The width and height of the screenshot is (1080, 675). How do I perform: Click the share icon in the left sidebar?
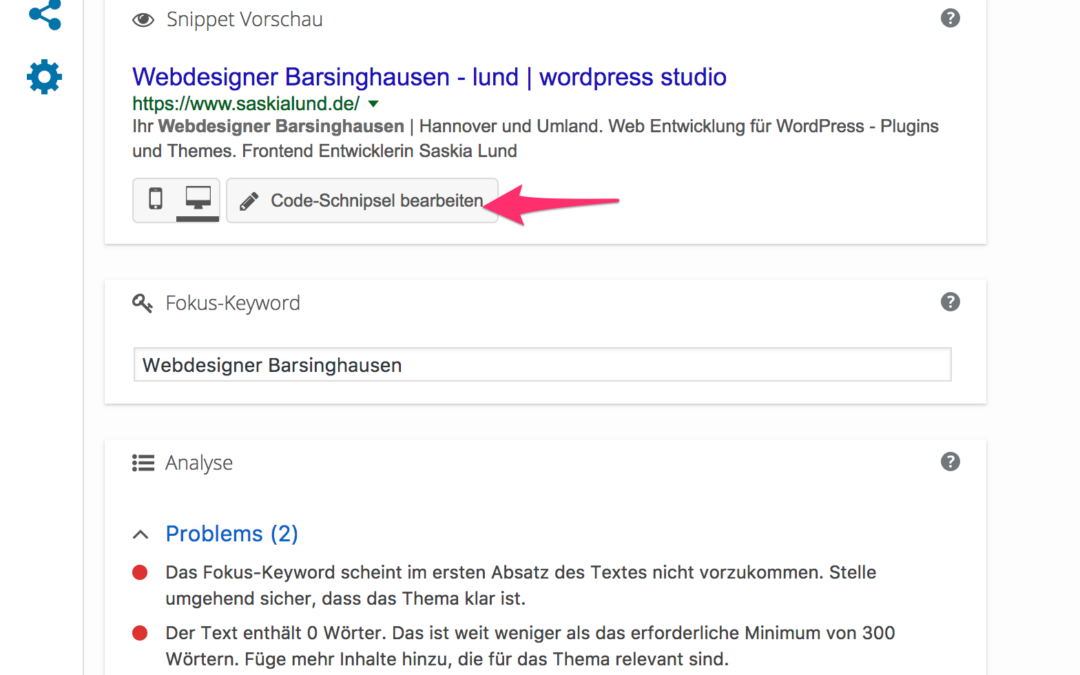[45, 14]
